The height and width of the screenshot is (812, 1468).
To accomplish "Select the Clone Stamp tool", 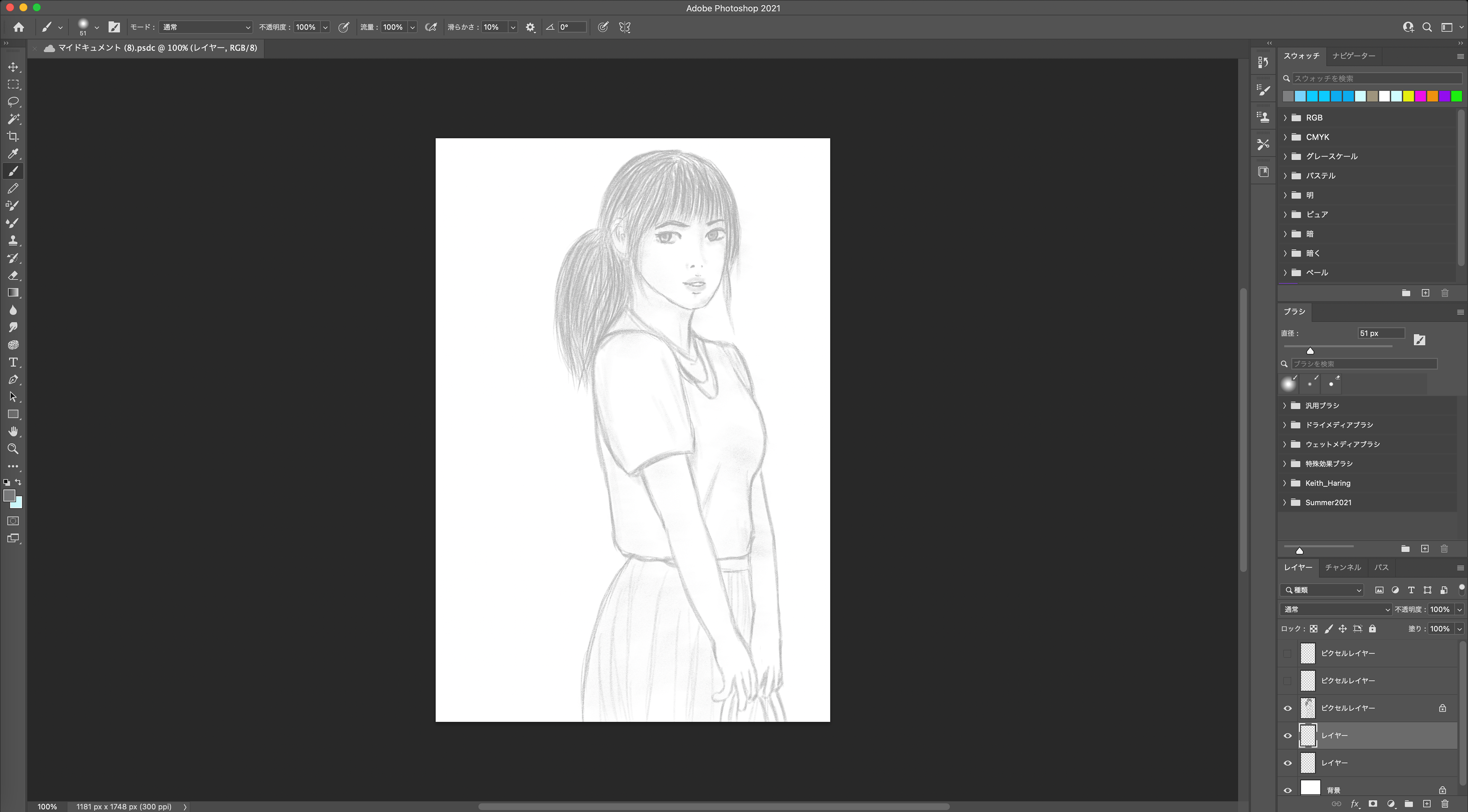I will pyautogui.click(x=13, y=240).
